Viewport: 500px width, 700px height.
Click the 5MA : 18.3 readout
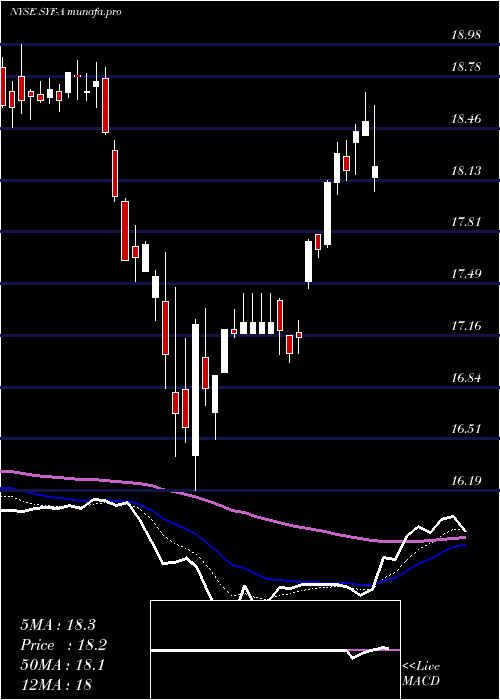[x=58, y=625]
